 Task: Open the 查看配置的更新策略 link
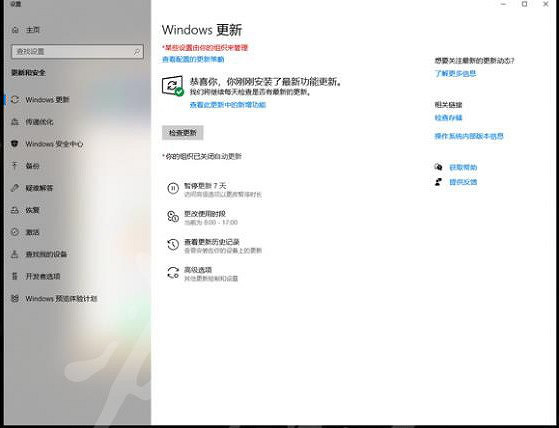(x=193, y=60)
